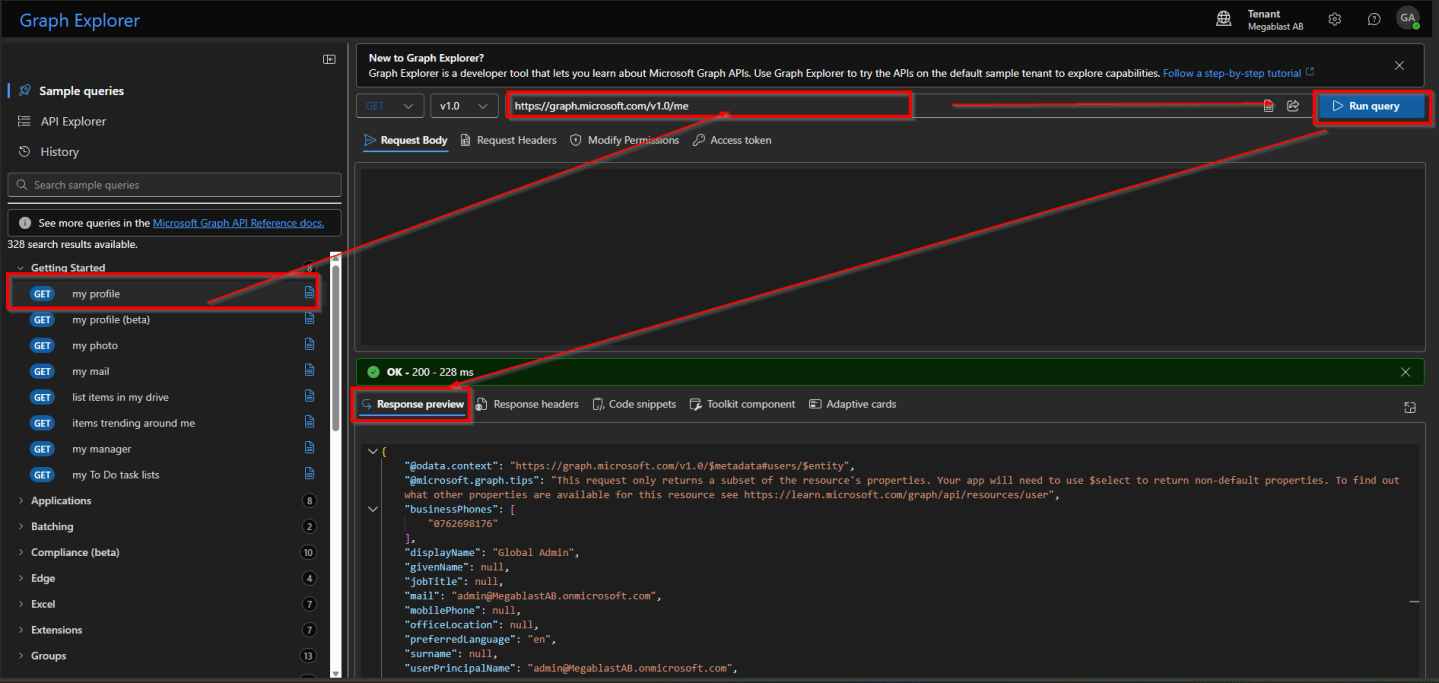Share the query via the share icon
The height and width of the screenshot is (683, 1439).
[x=1293, y=105]
